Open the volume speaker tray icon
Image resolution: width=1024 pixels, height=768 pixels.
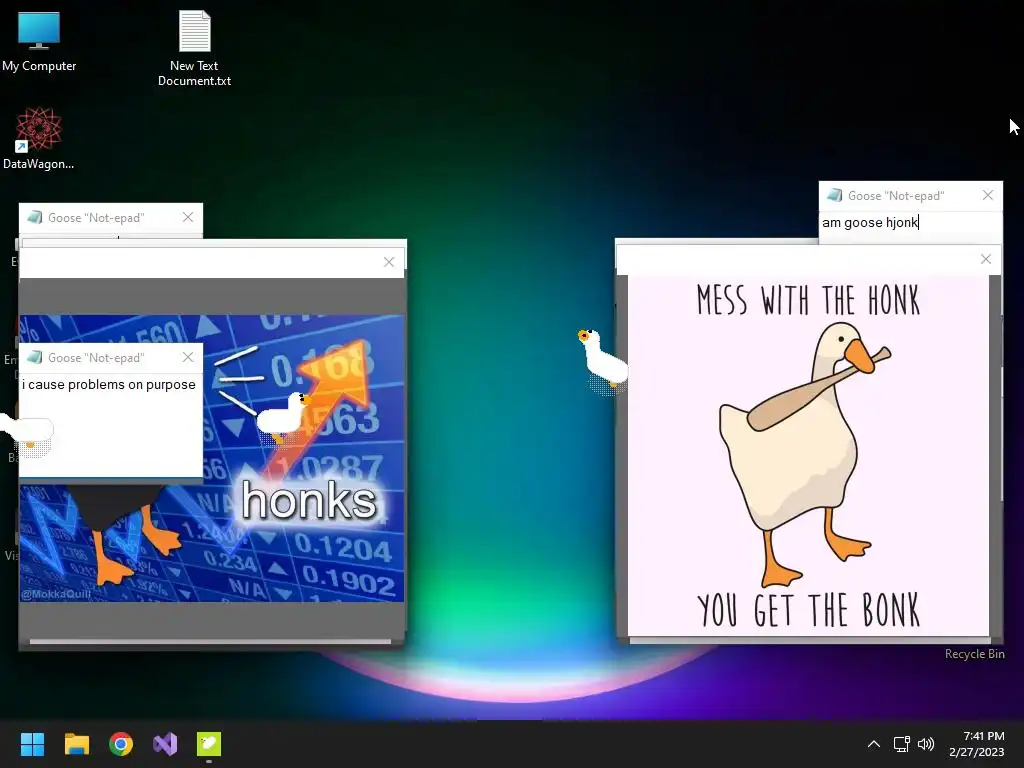[926, 744]
